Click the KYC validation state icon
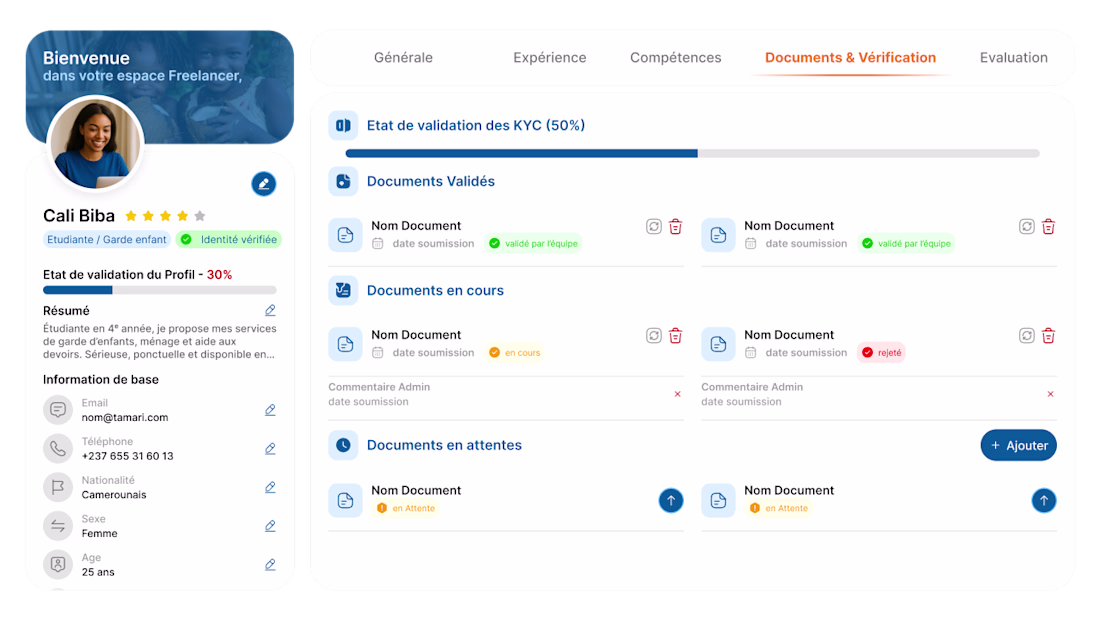1100x629 pixels. 343,126
